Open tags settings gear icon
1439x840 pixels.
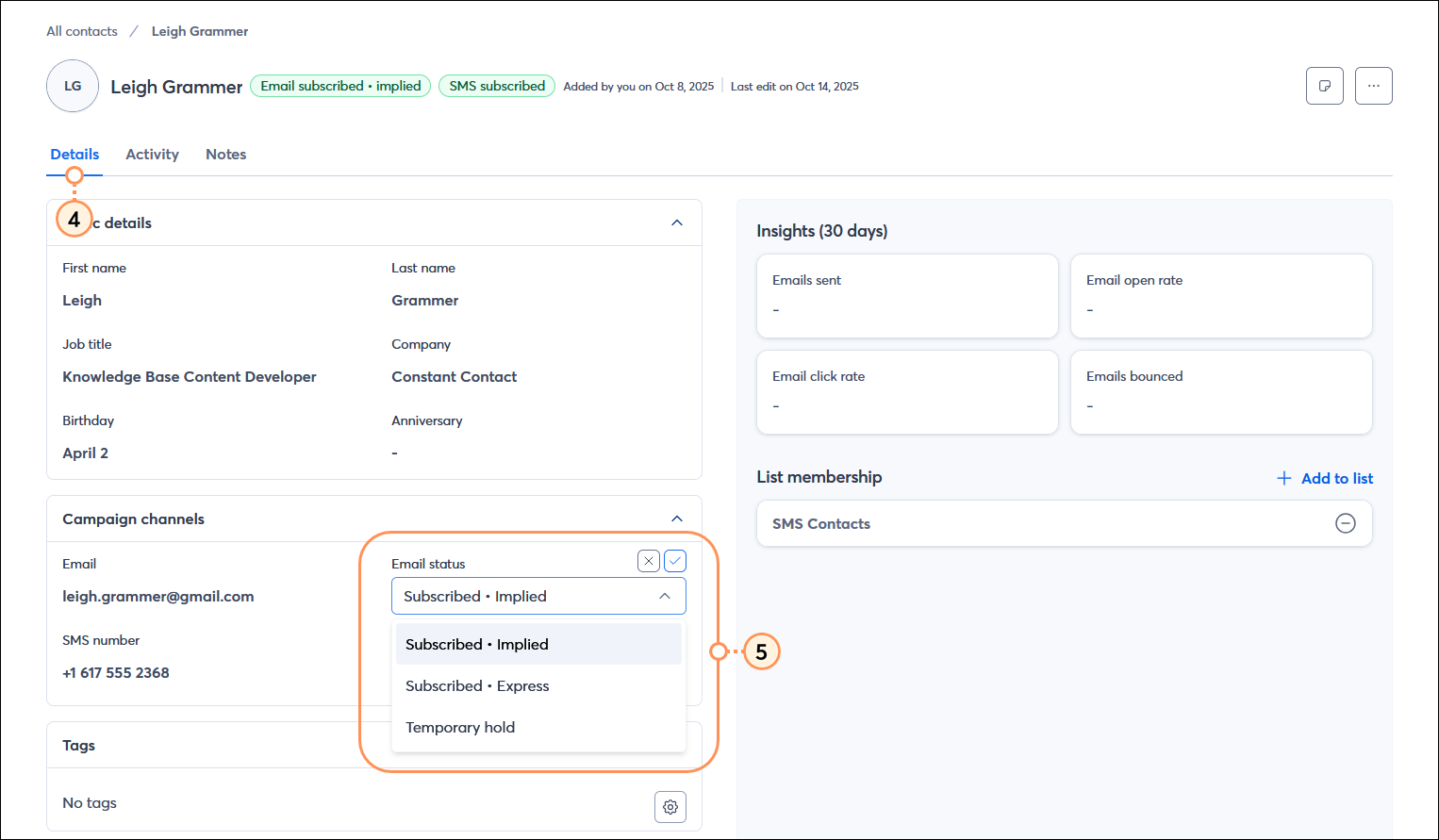[670, 807]
